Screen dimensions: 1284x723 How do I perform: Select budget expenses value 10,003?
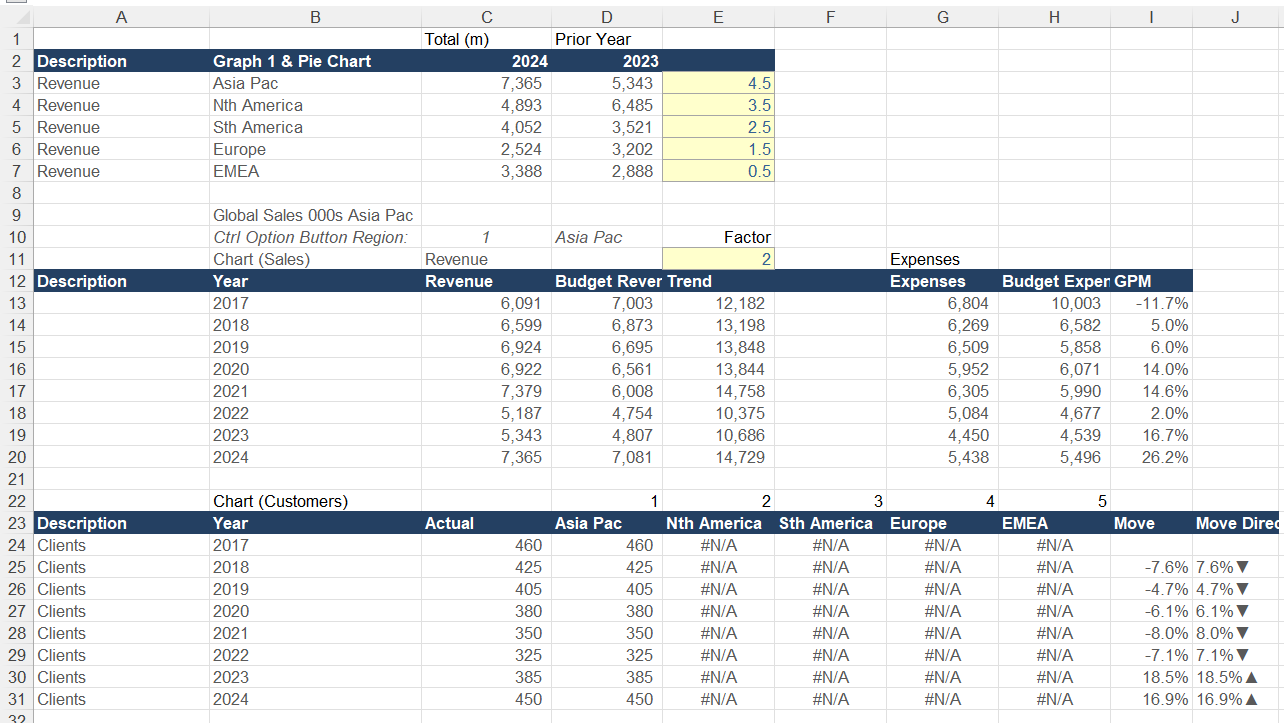[1054, 303]
